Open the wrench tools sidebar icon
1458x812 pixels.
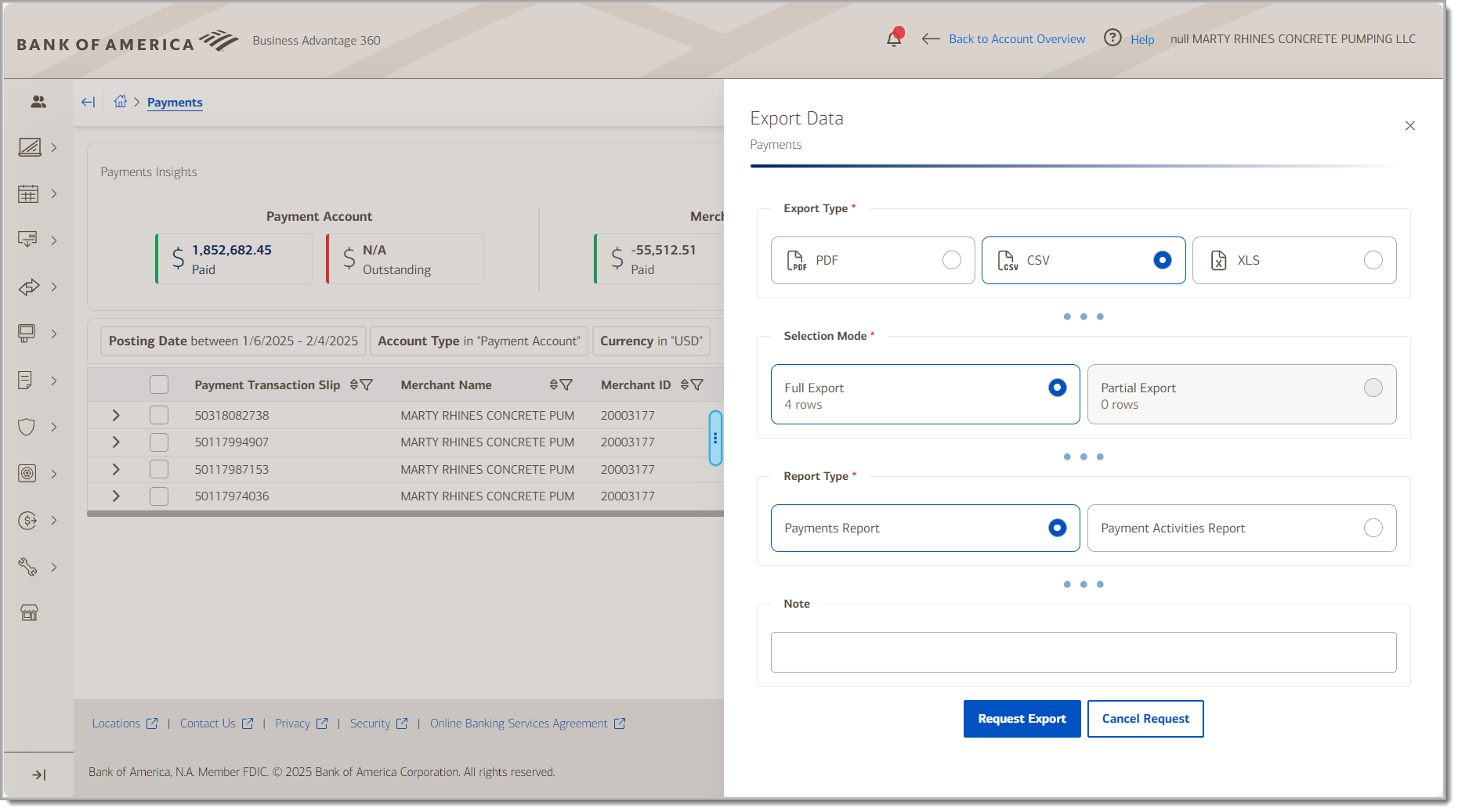27,567
